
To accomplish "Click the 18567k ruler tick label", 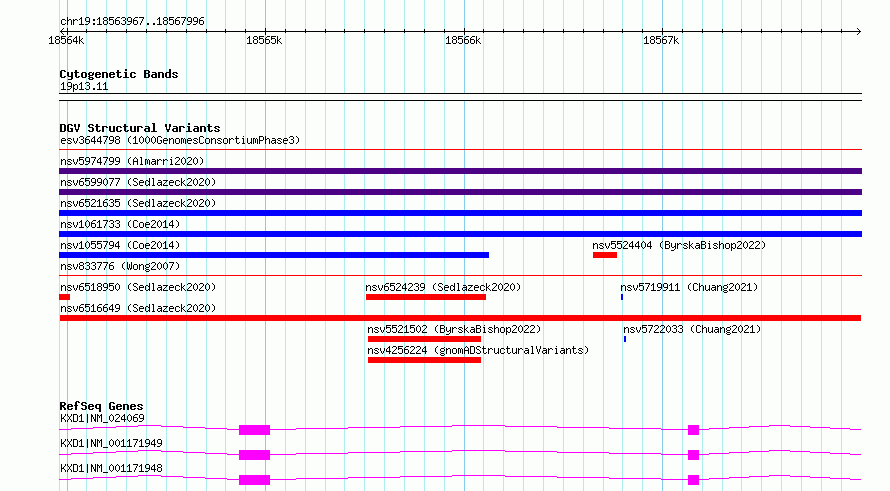I will 661,40.
